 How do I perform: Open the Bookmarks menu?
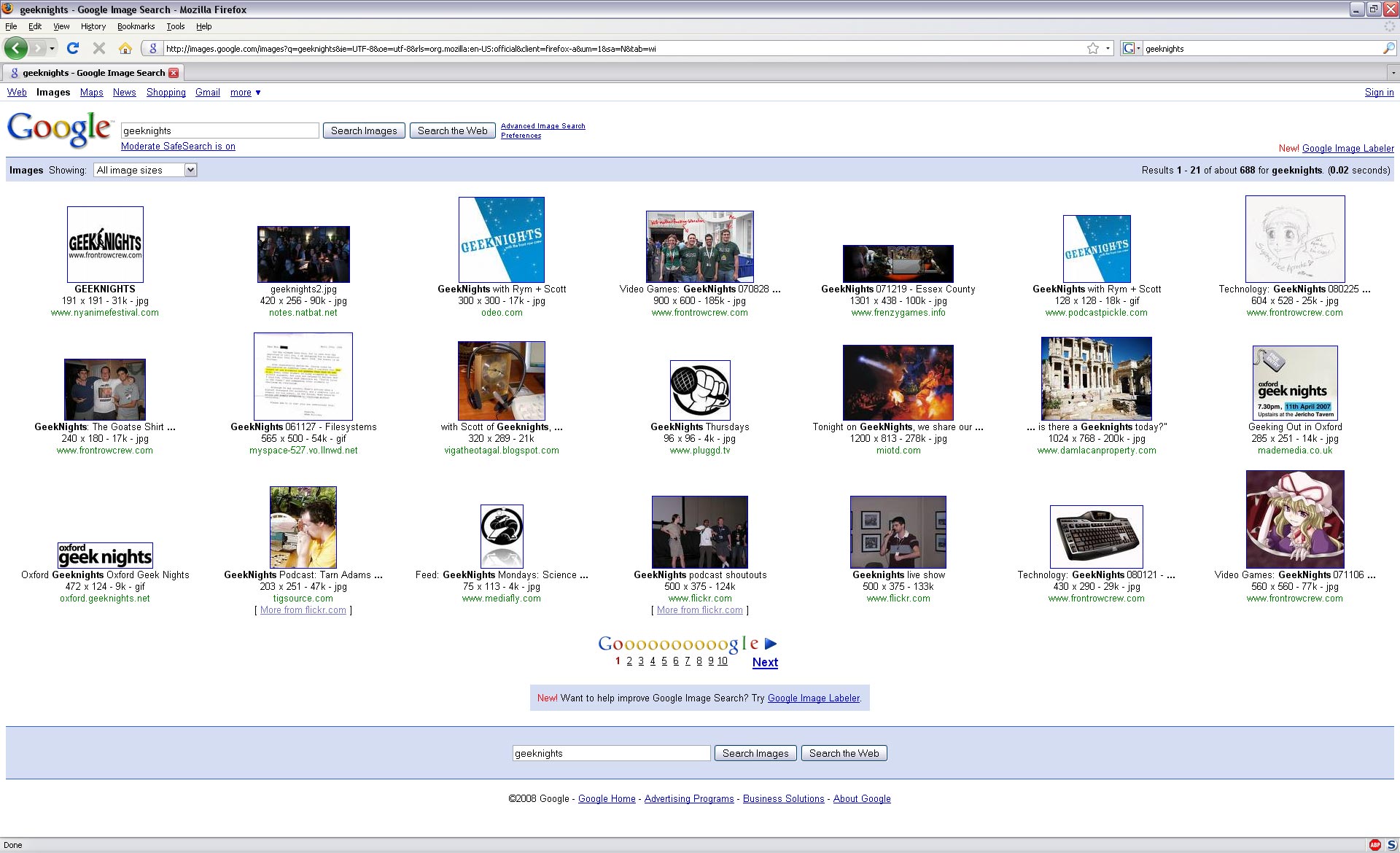click(136, 26)
